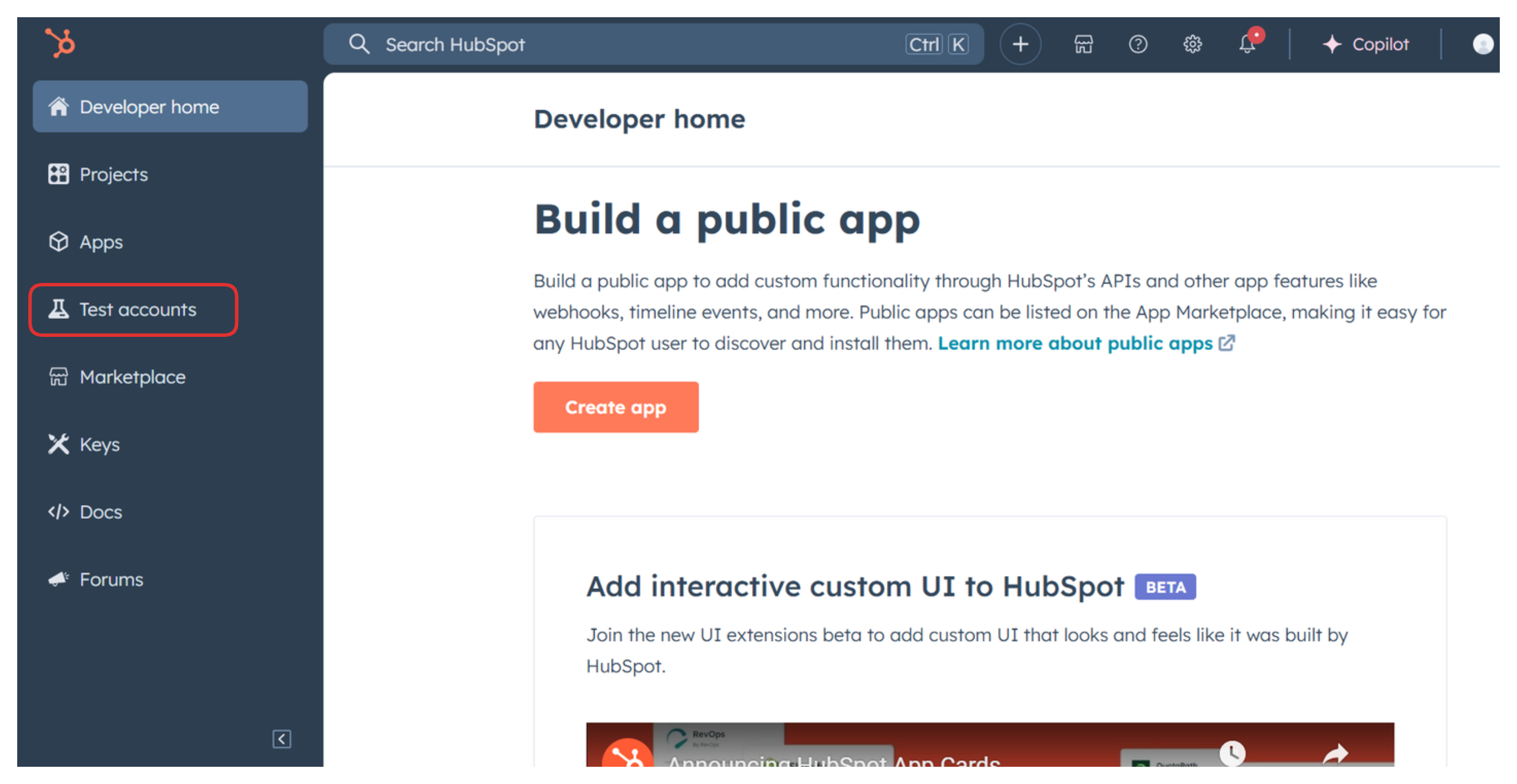
Task: Click the Create app button
Action: pos(615,407)
